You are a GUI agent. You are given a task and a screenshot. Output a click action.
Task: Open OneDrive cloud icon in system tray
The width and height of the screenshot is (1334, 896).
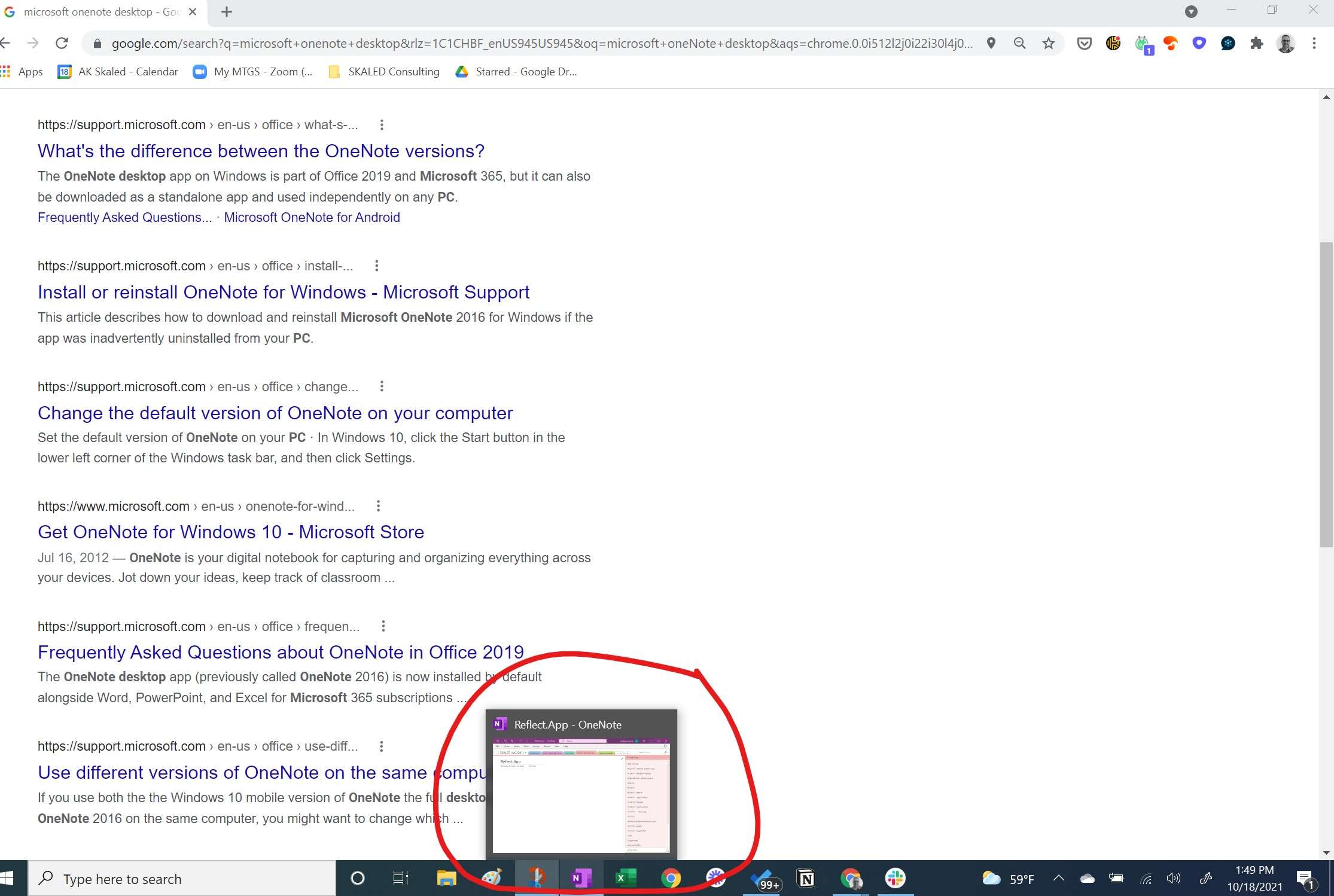(x=1088, y=879)
